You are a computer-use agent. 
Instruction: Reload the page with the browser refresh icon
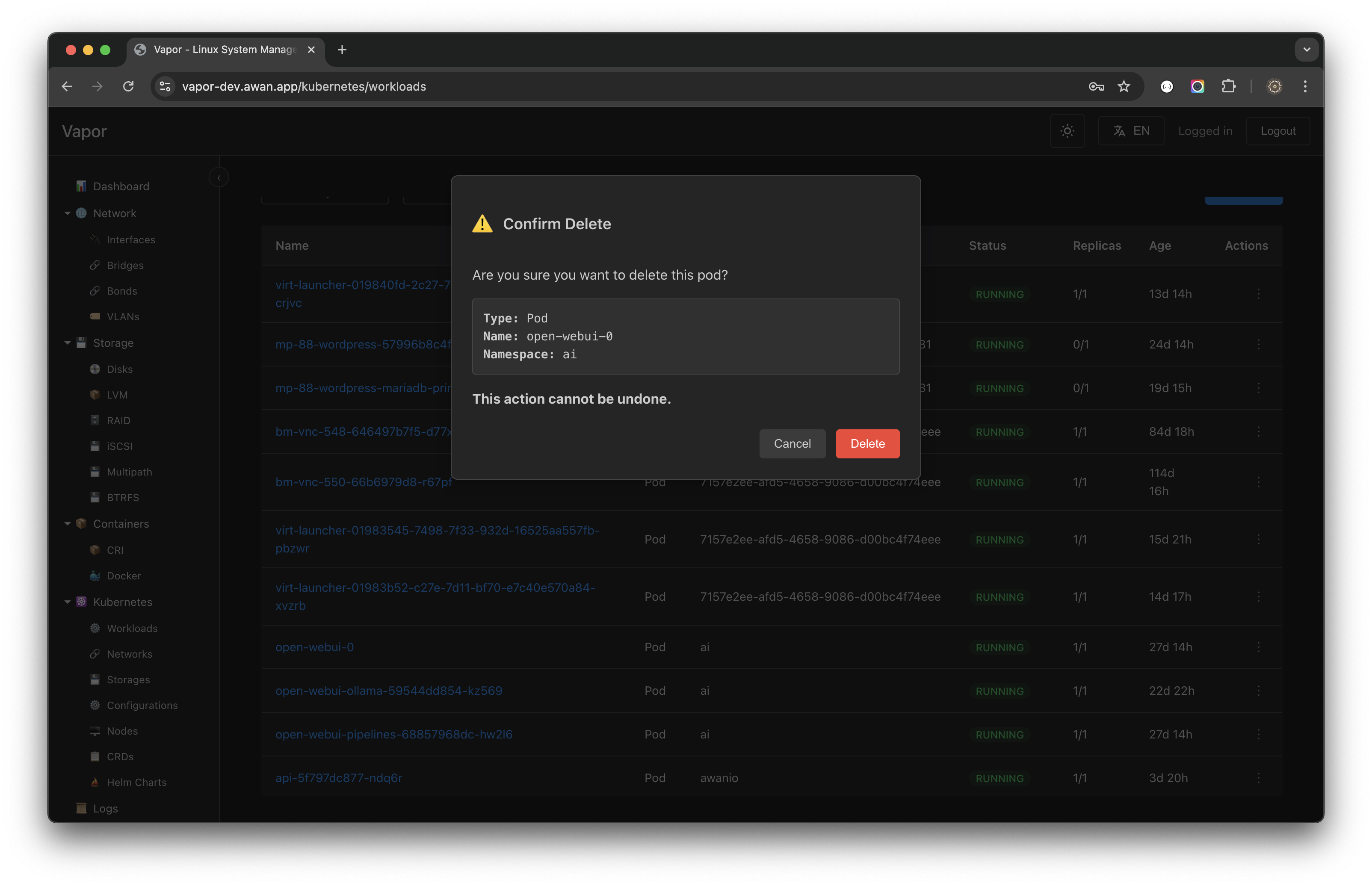coord(128,86)
